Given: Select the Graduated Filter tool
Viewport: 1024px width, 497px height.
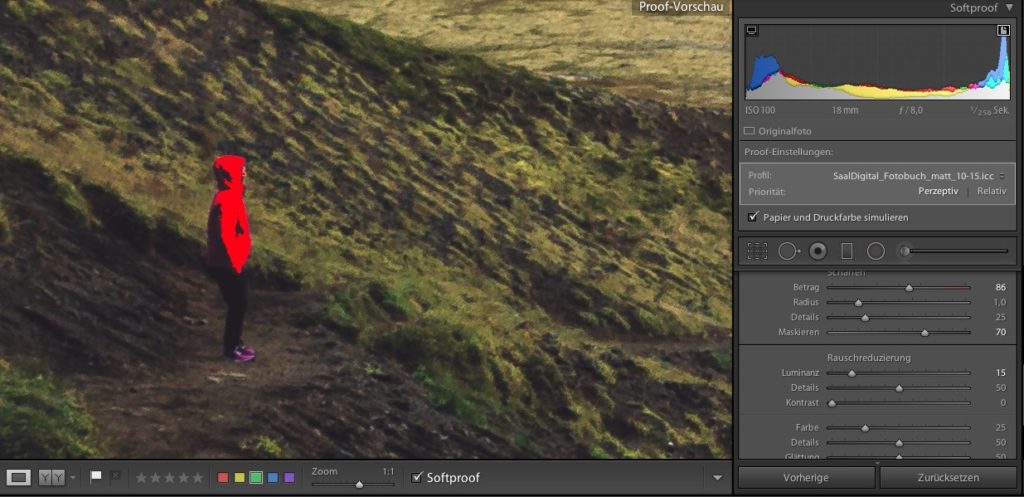Looking at the screenshot, I should pyautogui.click(x=847, y=251).
